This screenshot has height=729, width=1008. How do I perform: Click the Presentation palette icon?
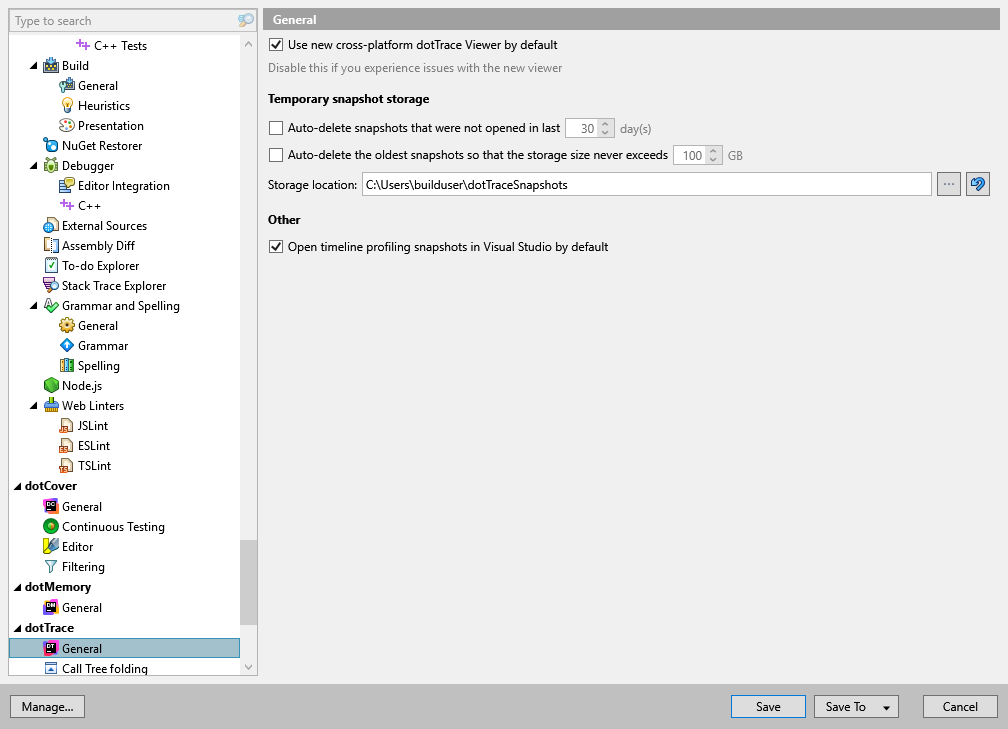click(x=67, y=125)
